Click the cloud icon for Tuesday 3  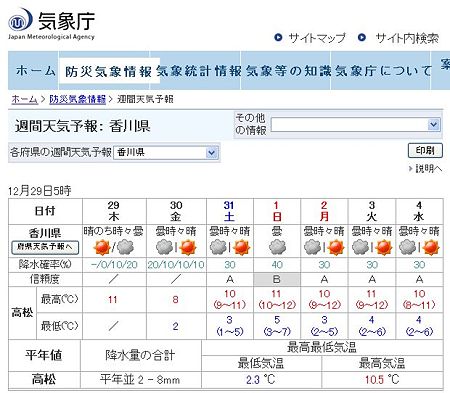coord(361,247)
